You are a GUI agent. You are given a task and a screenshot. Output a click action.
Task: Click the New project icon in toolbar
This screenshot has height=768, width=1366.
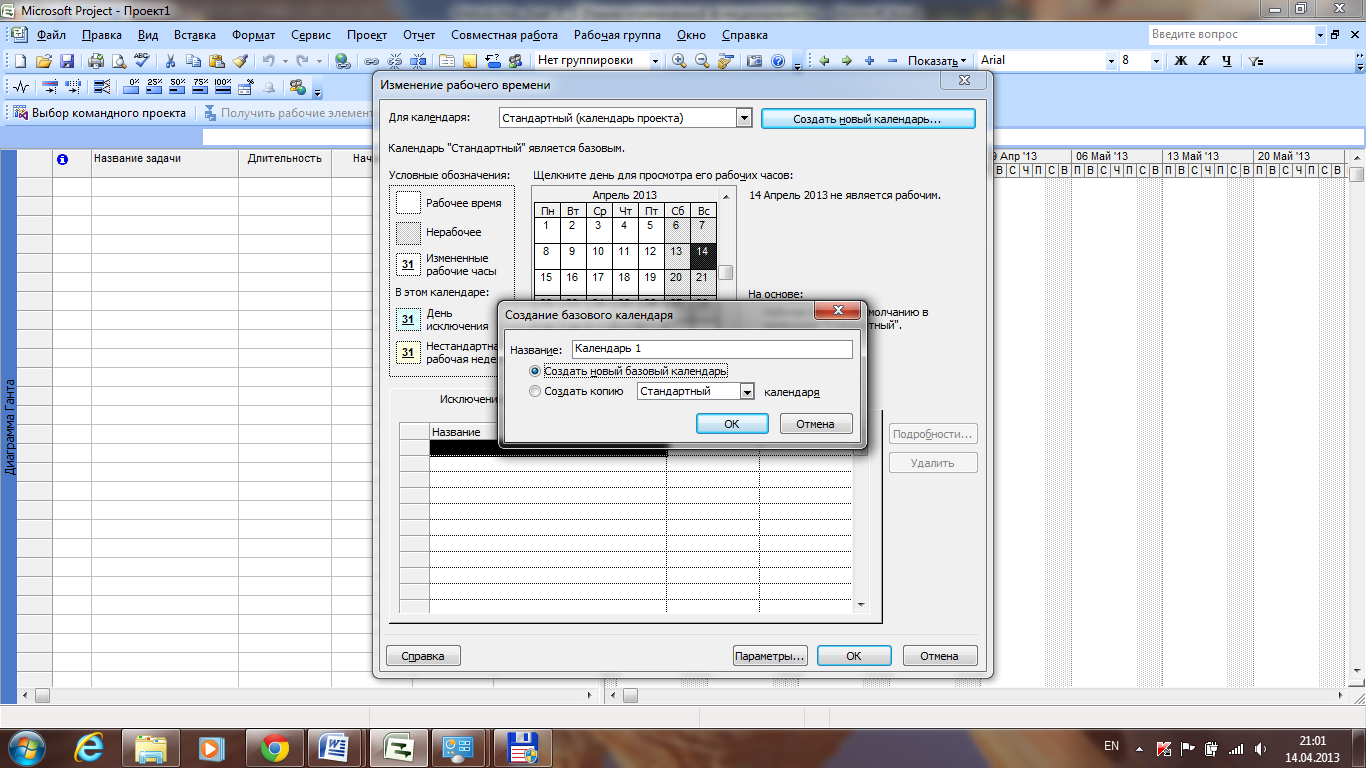point(20,60)
